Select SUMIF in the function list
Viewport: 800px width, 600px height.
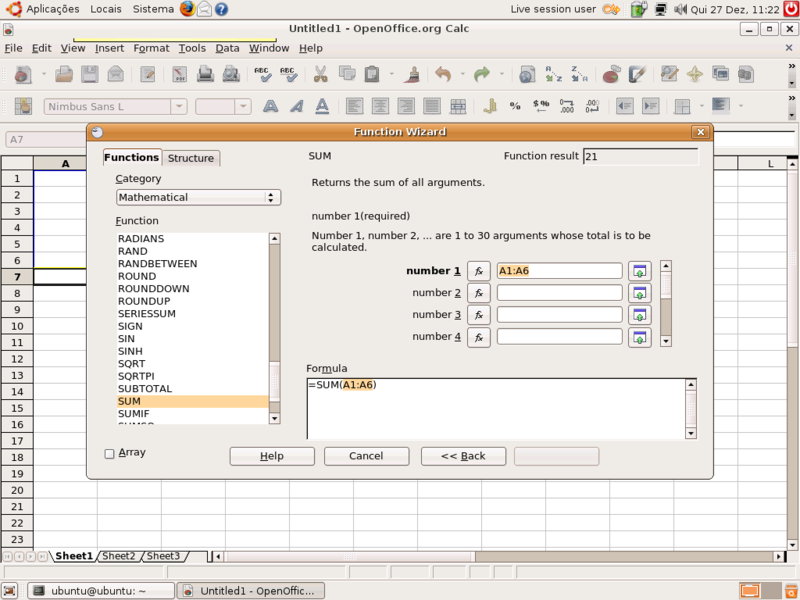pos(193,414)
